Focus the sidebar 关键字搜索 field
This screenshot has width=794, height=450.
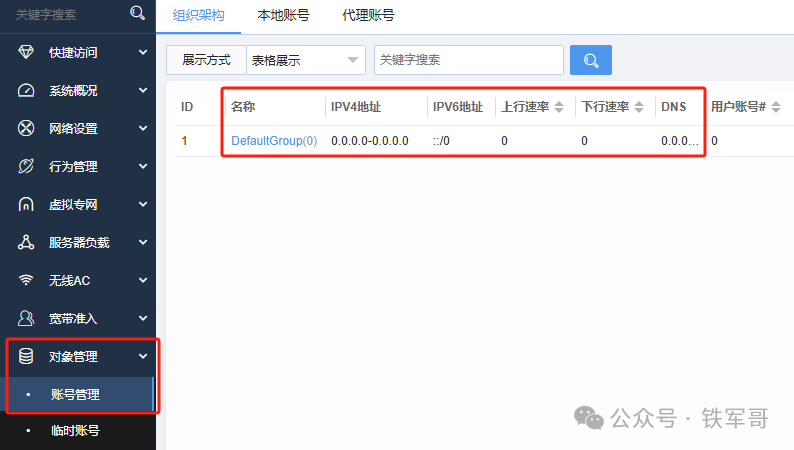coord(46,15)
